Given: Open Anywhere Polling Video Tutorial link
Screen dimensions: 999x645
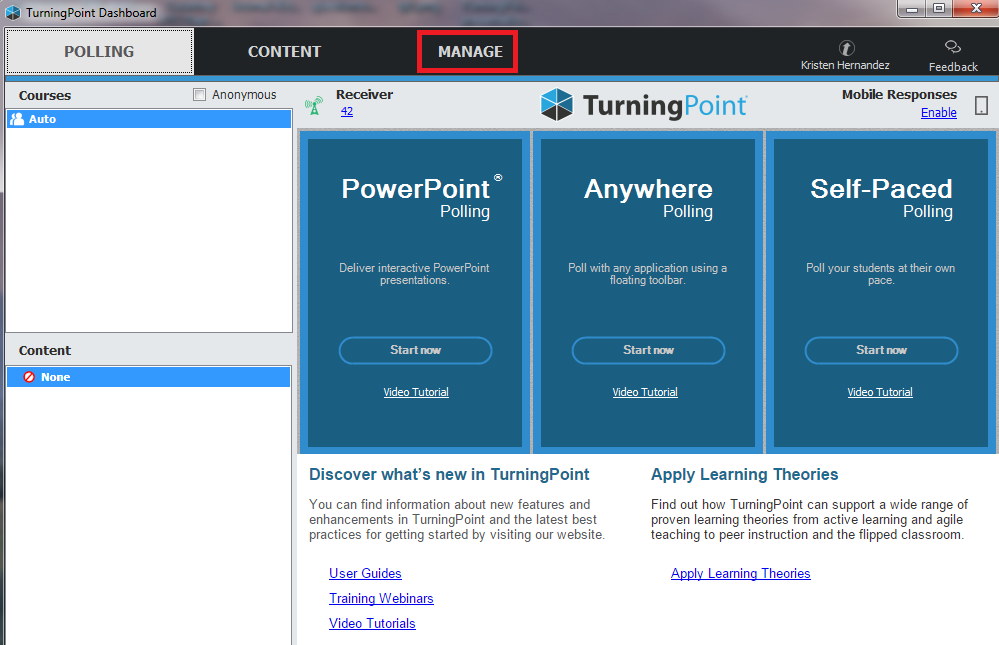Looking at the screenshot, I should tap(645, 393).
